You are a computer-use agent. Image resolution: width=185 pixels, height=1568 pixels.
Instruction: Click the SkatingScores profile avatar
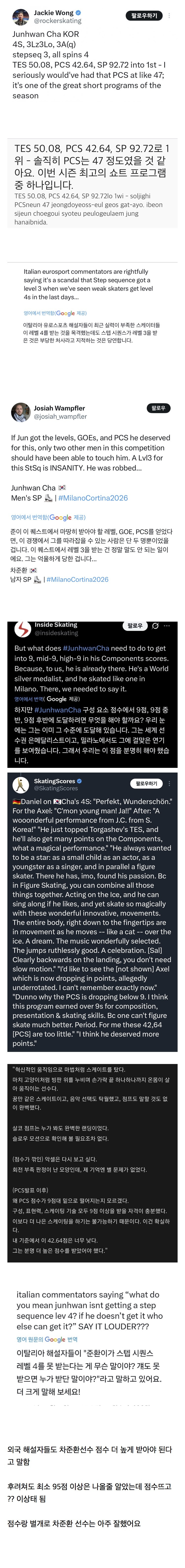click(x=21, y=785)
